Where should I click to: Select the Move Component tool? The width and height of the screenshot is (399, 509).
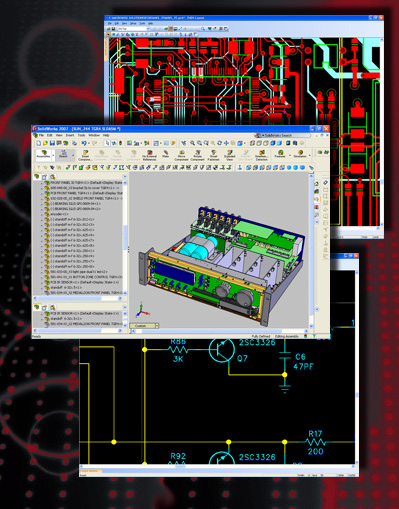click(181, 155)
